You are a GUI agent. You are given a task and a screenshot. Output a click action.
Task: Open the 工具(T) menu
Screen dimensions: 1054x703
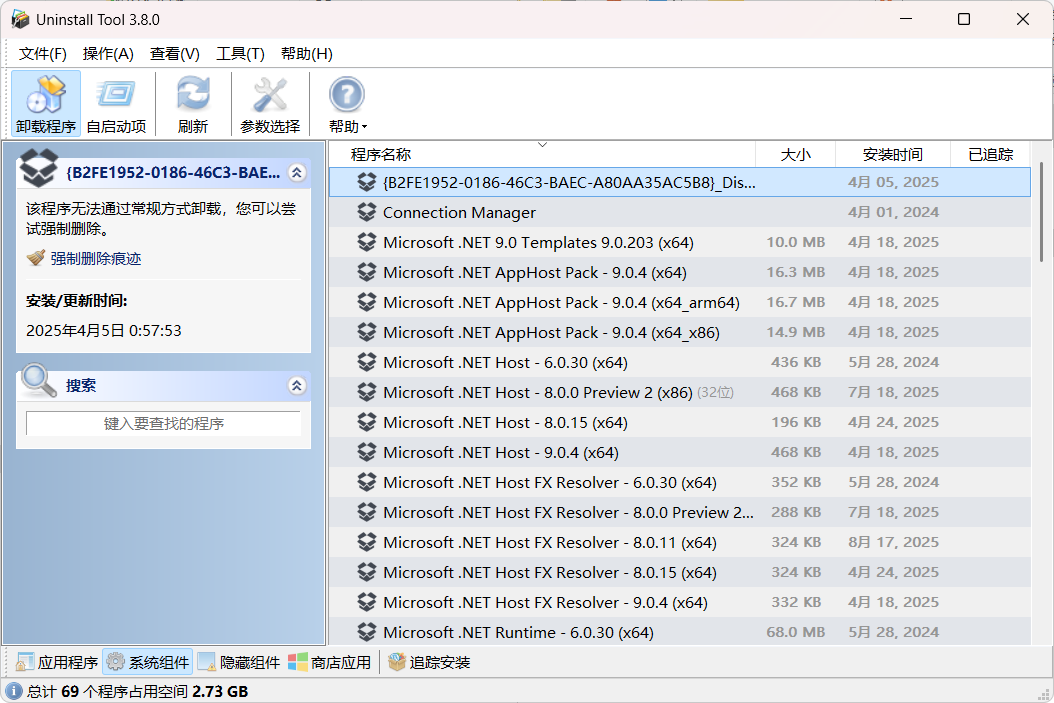click(240, 54)
